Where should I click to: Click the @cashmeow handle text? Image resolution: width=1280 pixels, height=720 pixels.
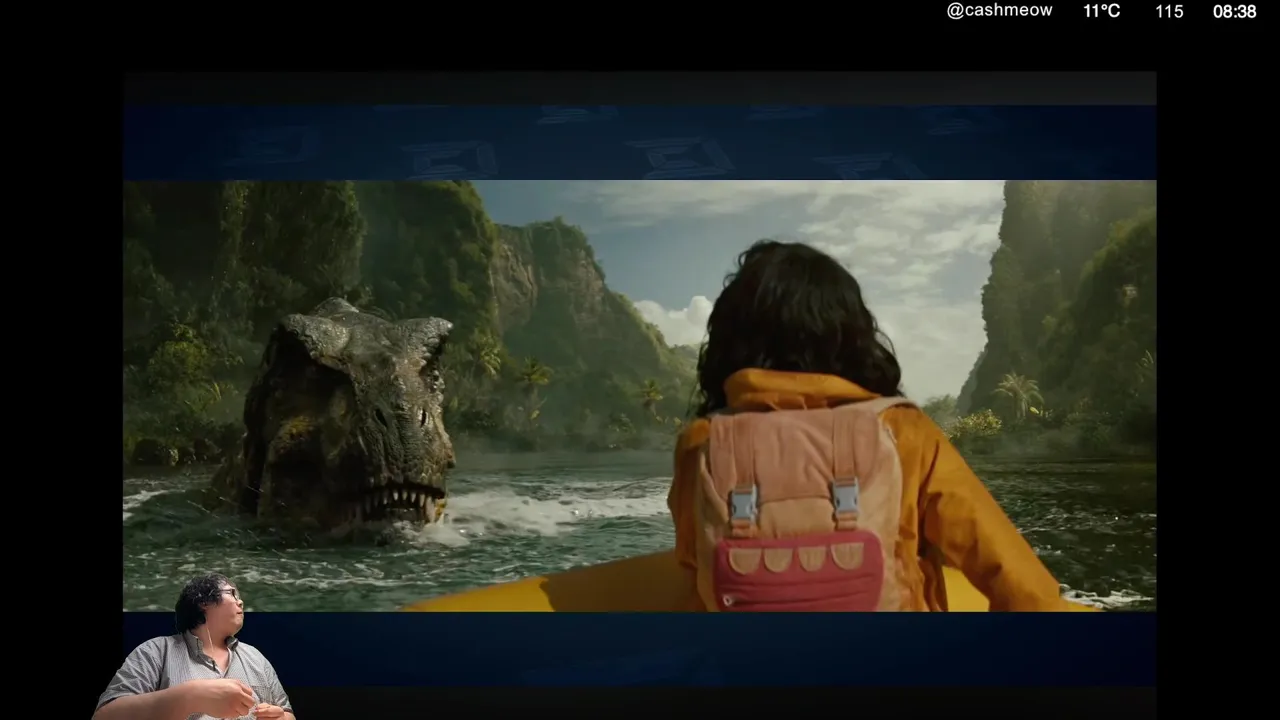point(999,11)
